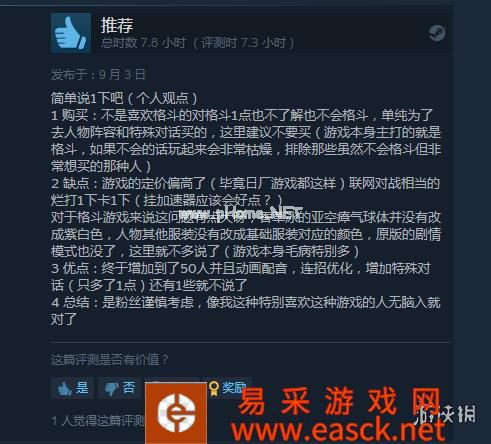491x444 pixels.
Task: Click the line starting with 2 缺点
Action: (245, 183)
